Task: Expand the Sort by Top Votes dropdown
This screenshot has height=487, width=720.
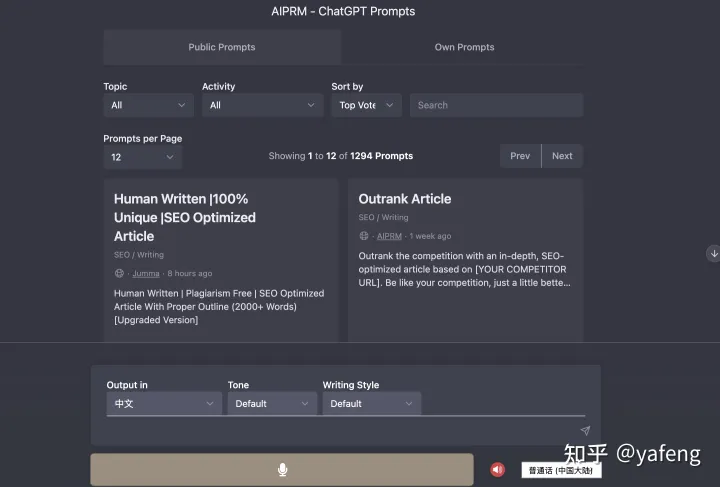Action: tap(365, 105)
